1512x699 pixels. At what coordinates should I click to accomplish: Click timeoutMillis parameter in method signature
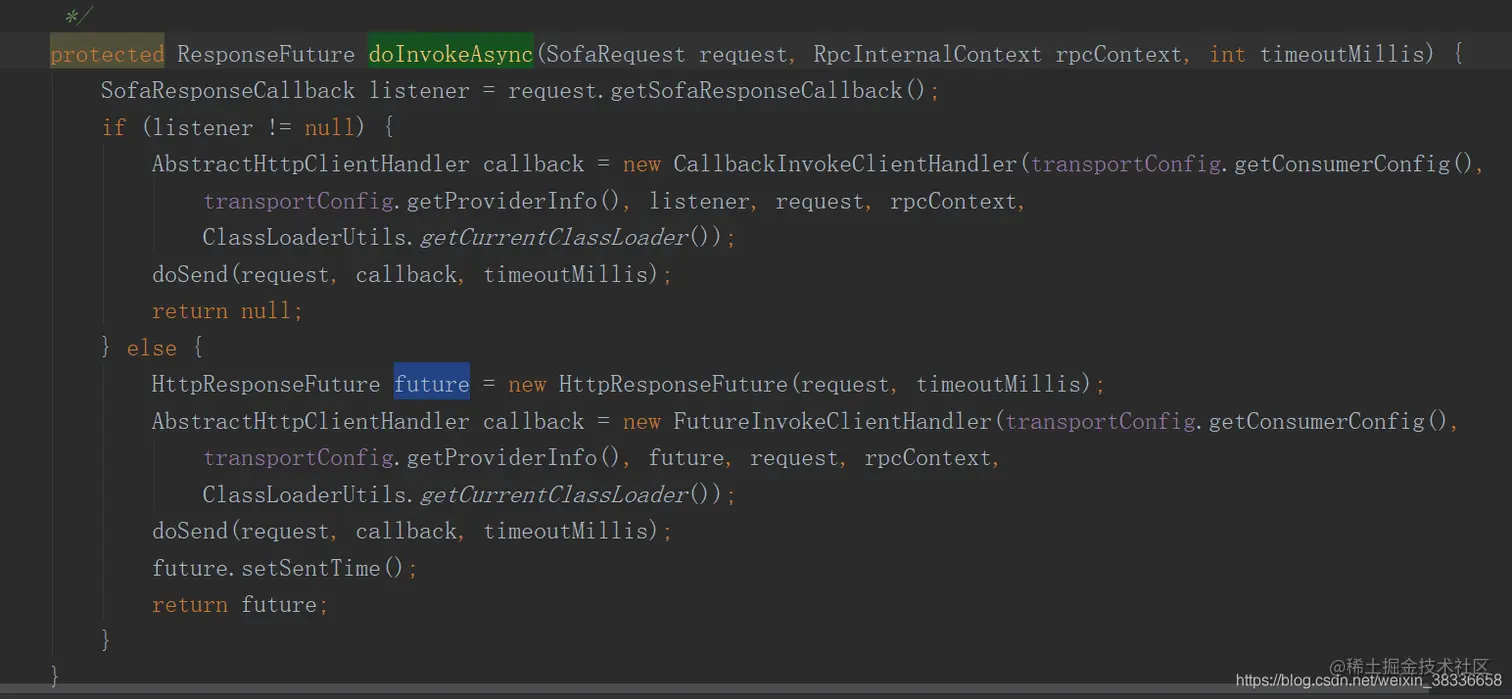tap(1341, 54)
